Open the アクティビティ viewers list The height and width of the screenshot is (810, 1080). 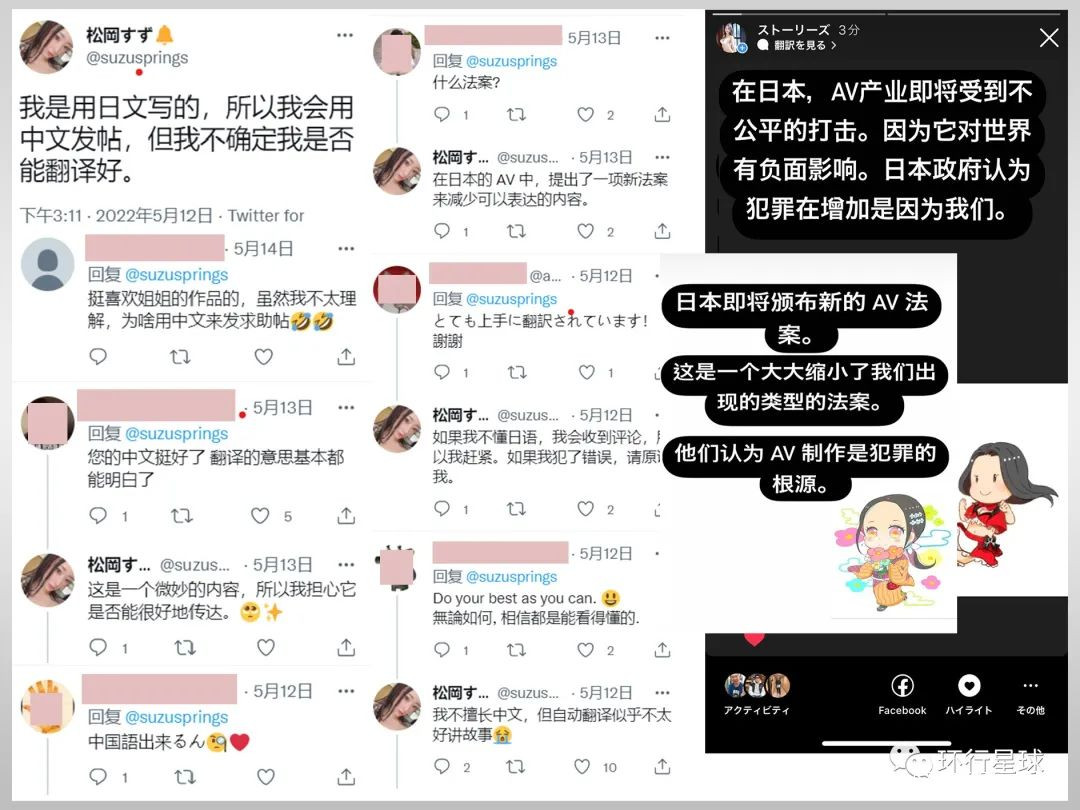(x=756, y=694)
